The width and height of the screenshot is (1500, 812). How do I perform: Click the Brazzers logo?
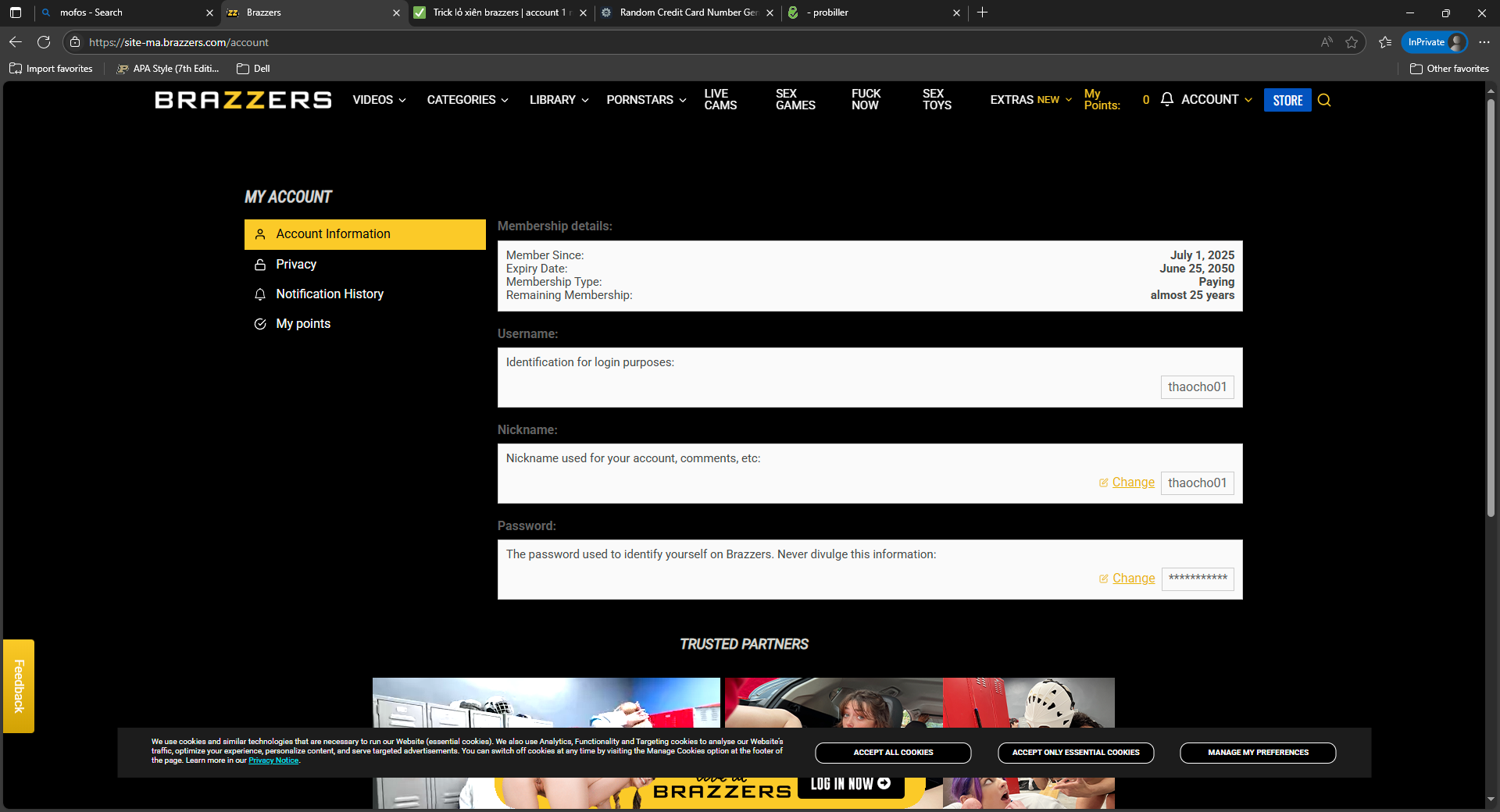click(x=243, y=100)
